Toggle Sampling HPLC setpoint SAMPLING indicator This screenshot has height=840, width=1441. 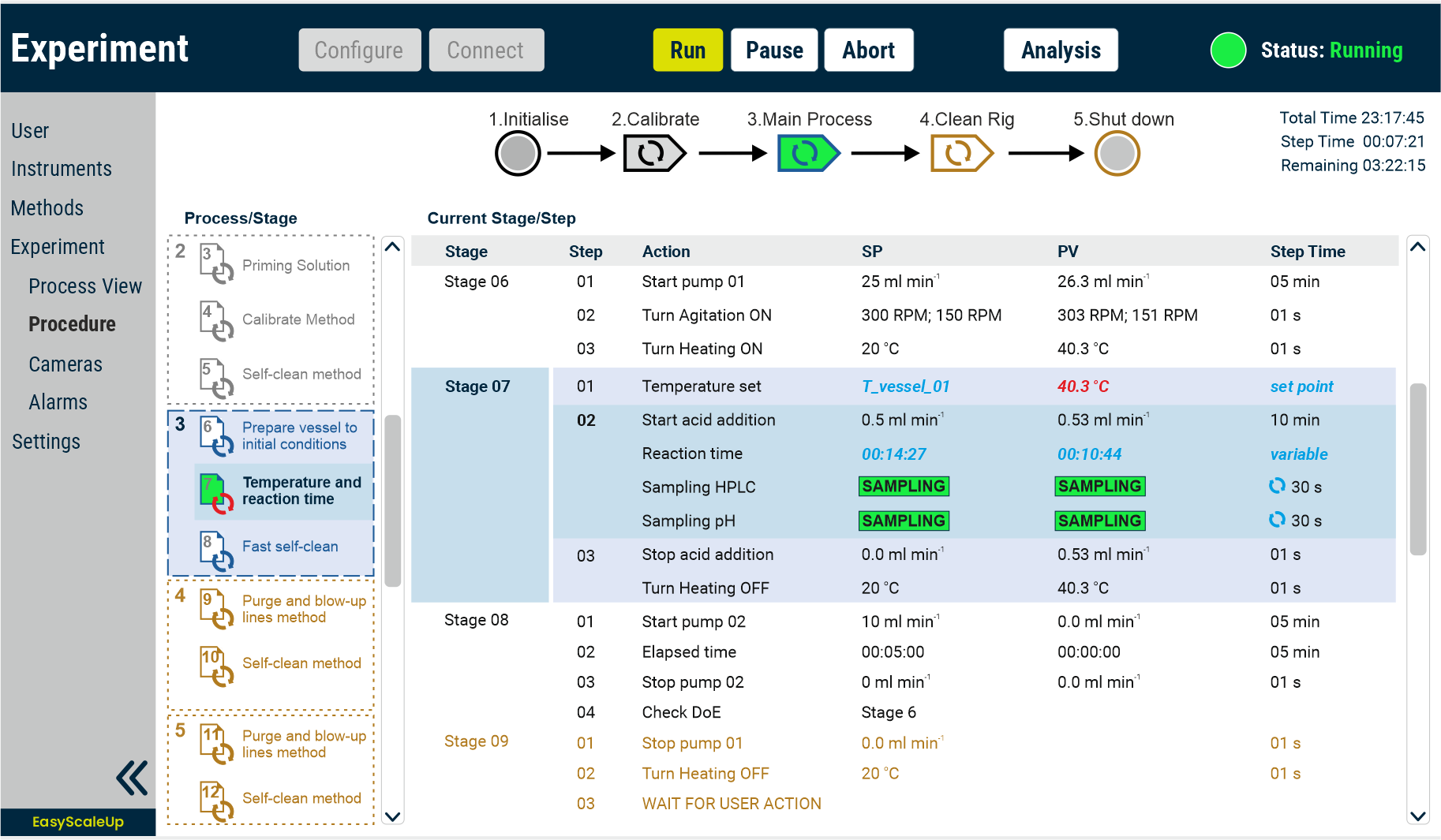[904, 487]
